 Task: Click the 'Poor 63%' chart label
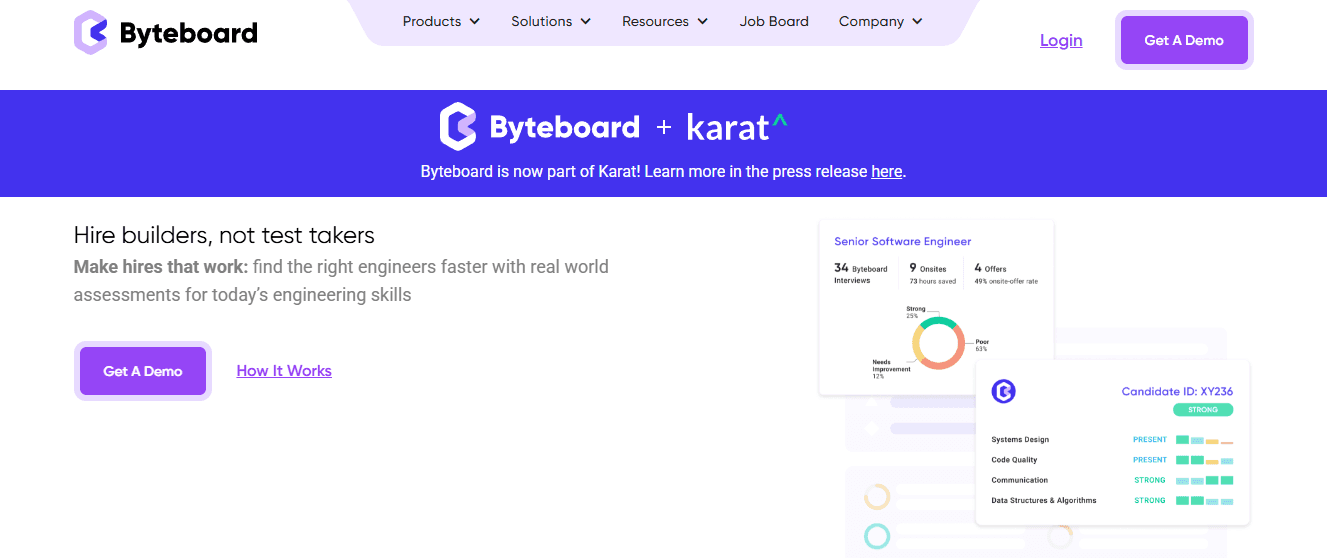tap(981, 345)
